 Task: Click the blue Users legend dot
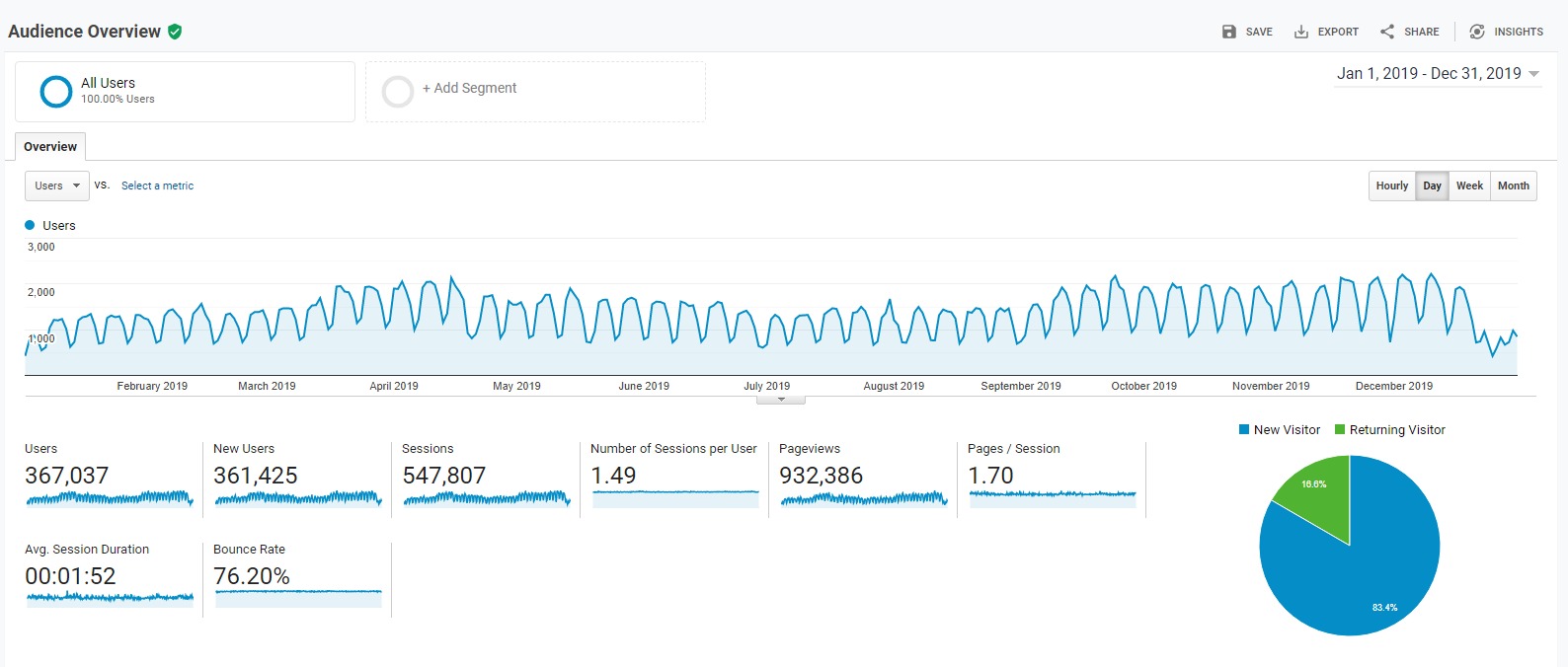click(30, 225)
